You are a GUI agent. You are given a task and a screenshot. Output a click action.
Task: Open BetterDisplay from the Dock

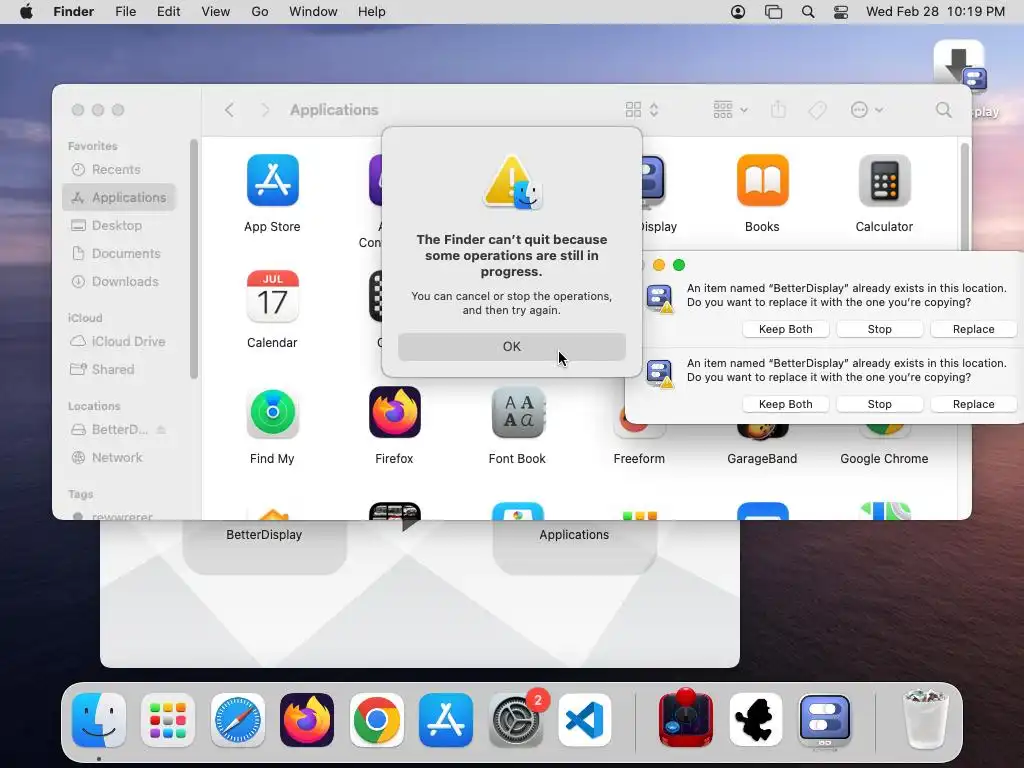[x=825, y=720]
